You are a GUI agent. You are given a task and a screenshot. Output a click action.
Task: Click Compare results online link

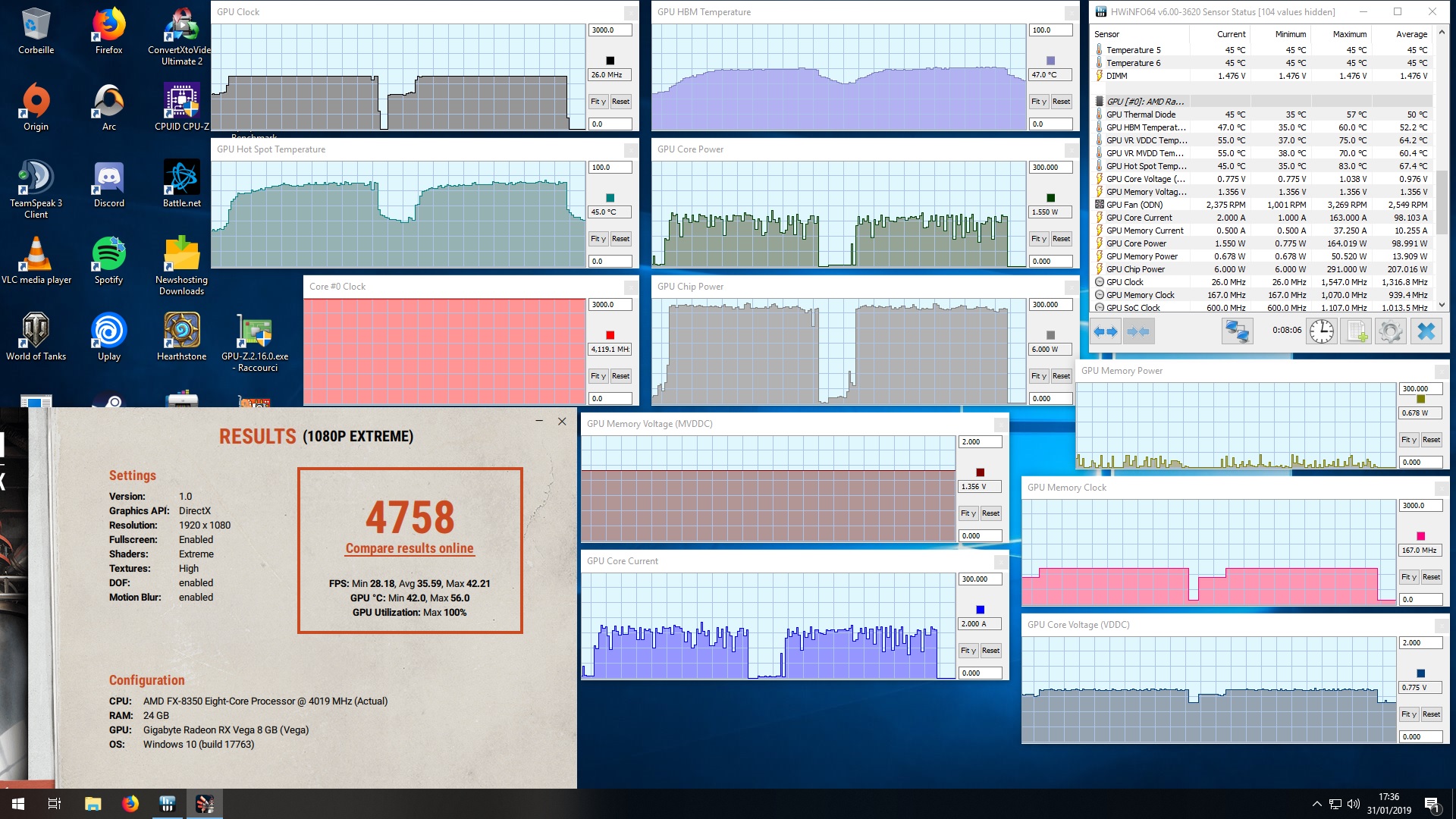tap(409, 548)
